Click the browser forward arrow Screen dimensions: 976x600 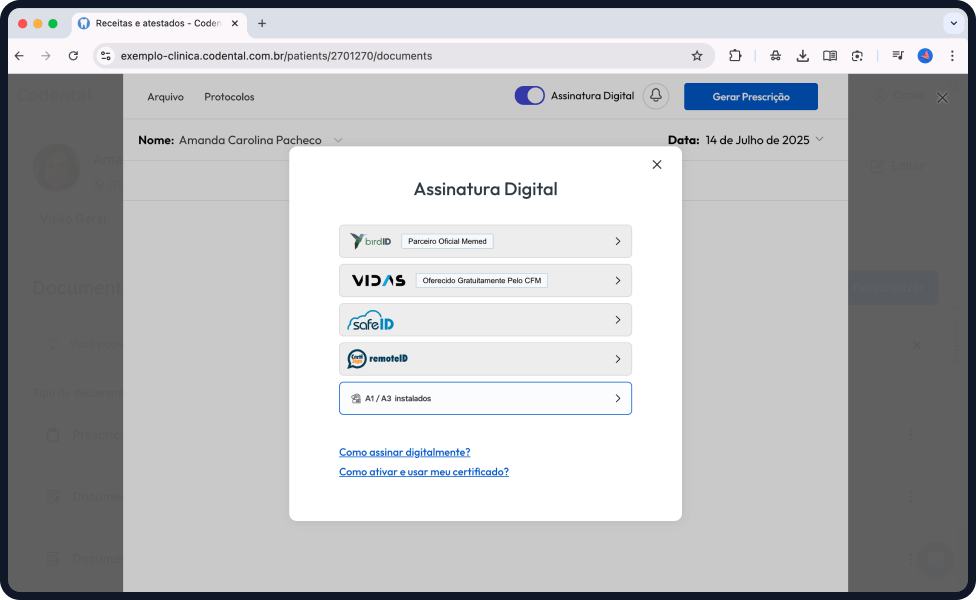[x=46, y=56]
